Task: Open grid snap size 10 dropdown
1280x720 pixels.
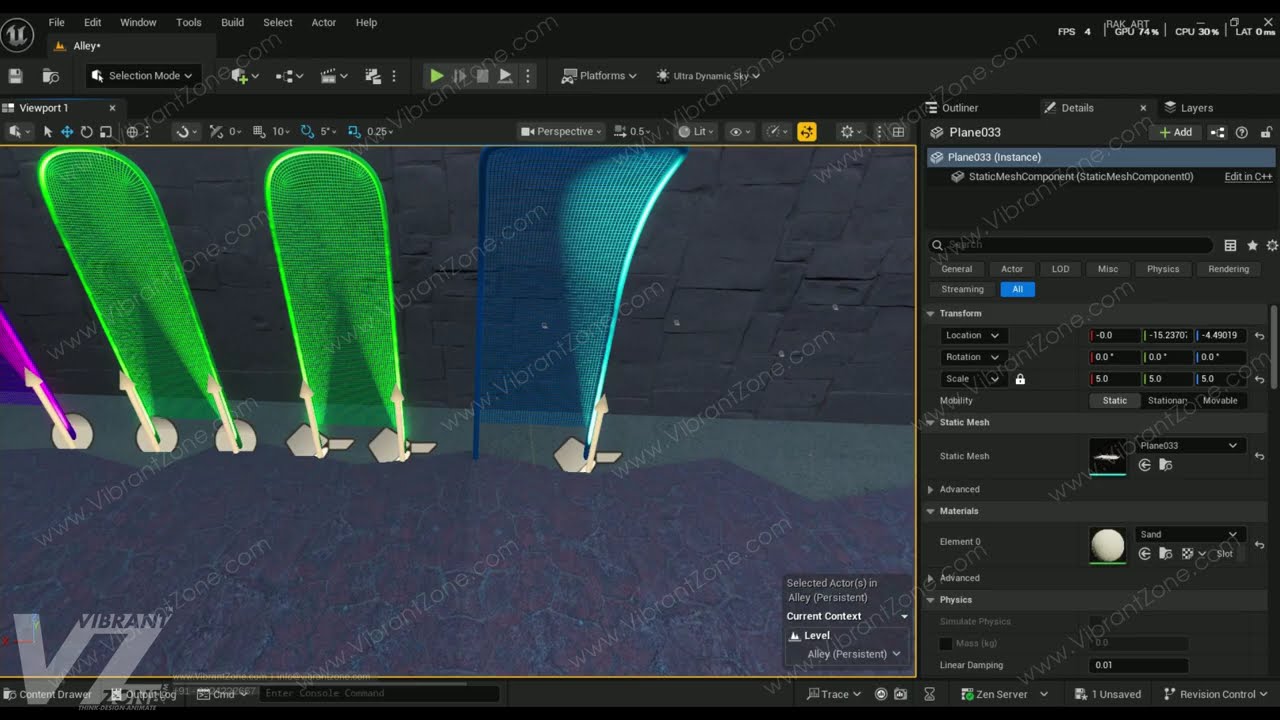Action: tap(282, 132)
